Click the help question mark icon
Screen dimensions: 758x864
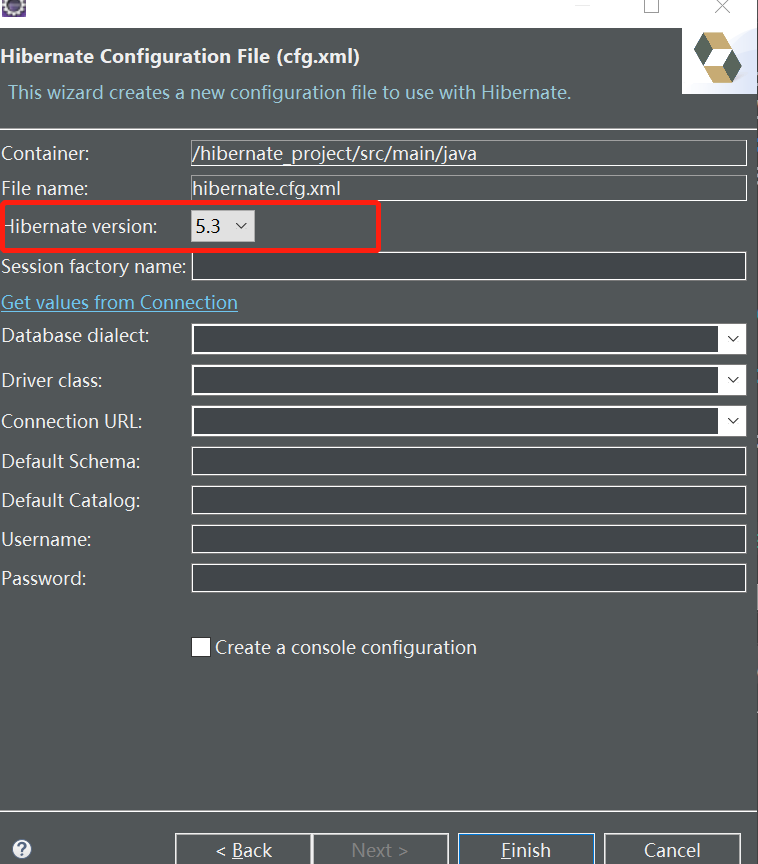tap(22, 849)
